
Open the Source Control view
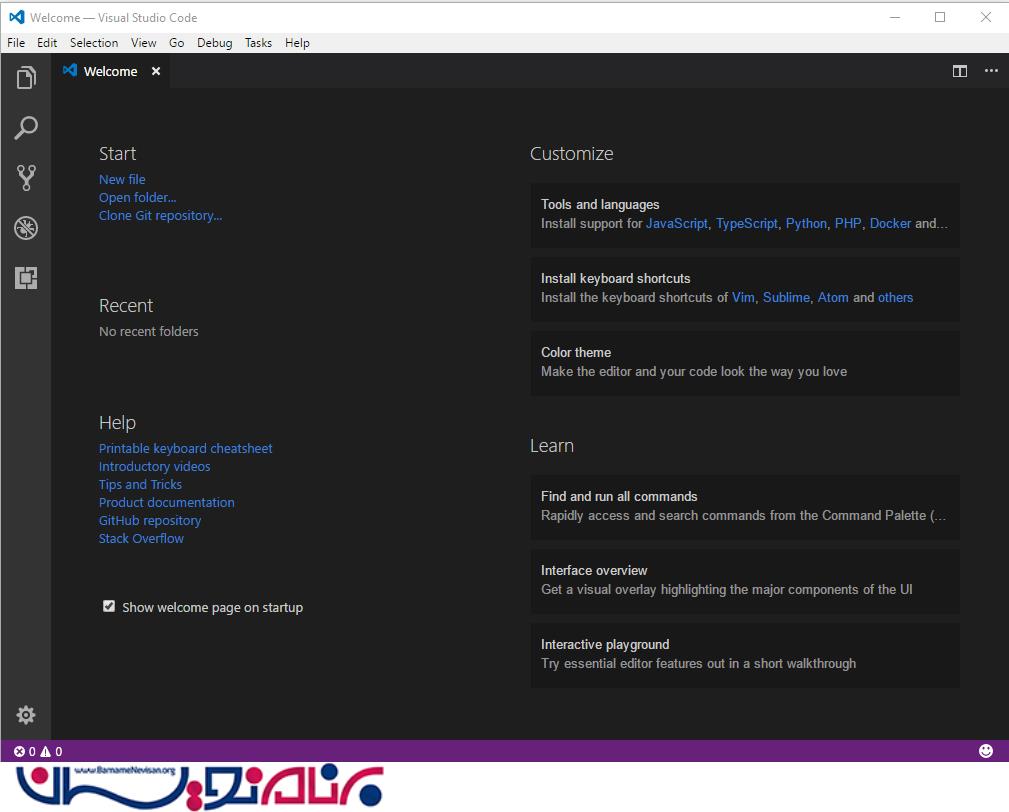26,178
